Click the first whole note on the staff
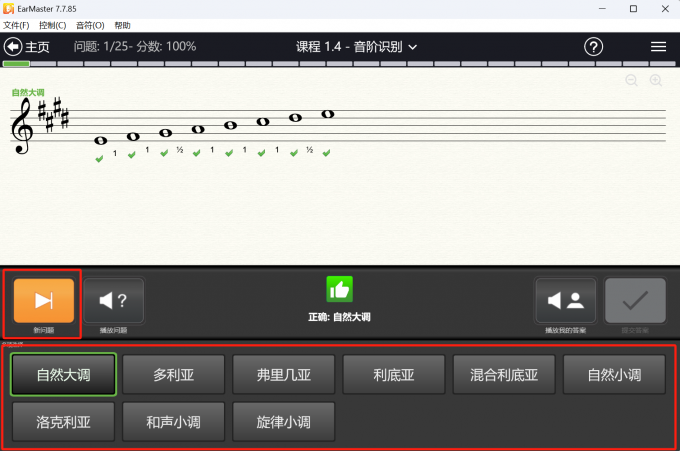The image size is (680, 451). (101, 141)
